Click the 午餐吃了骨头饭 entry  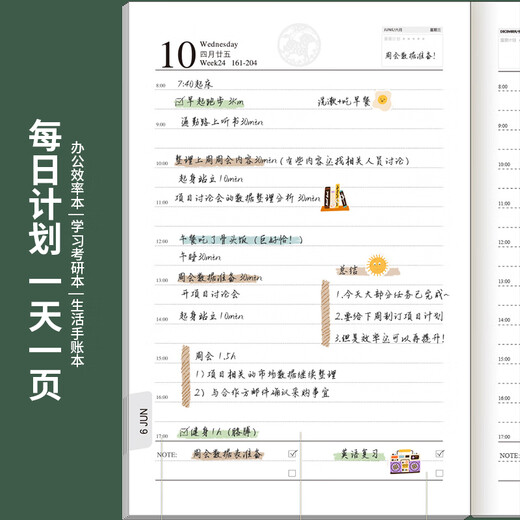coord(241,240)
